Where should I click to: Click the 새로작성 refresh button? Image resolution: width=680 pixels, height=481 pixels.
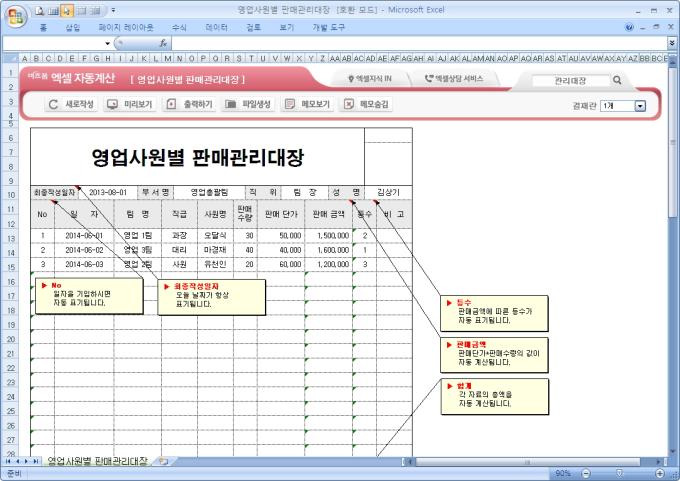(71, 104)
